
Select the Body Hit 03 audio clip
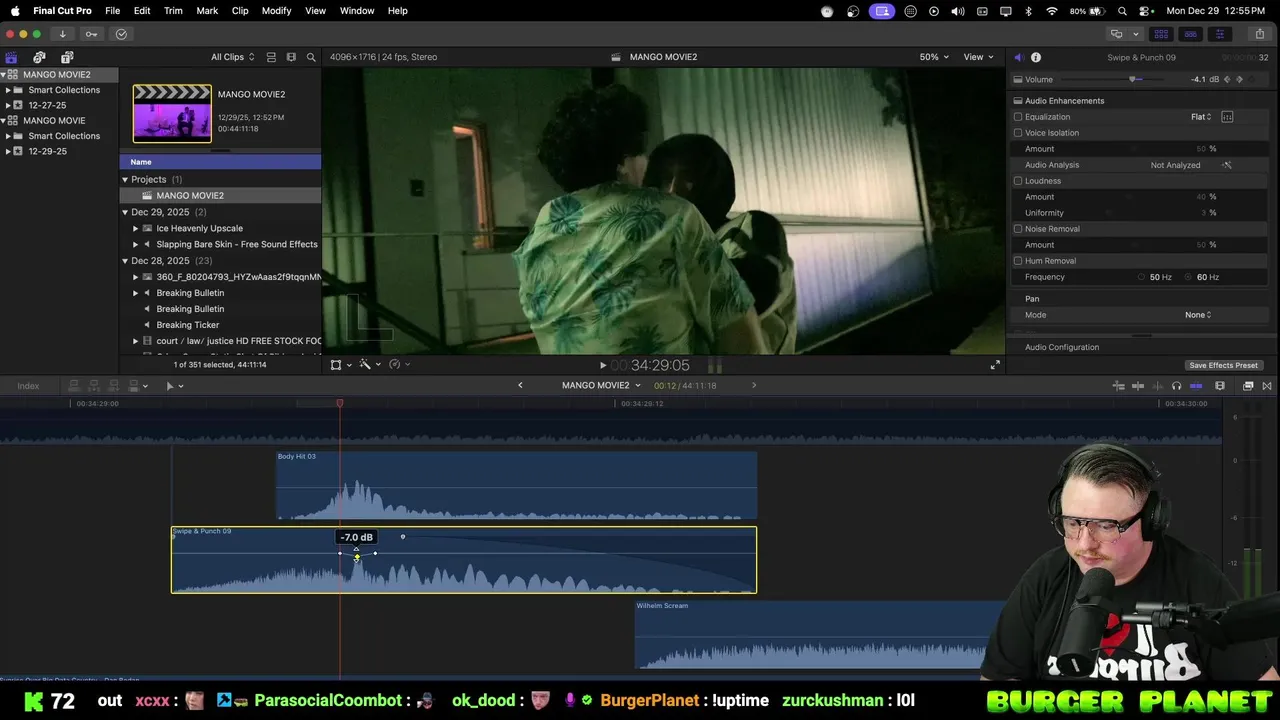tap(516, 486)
